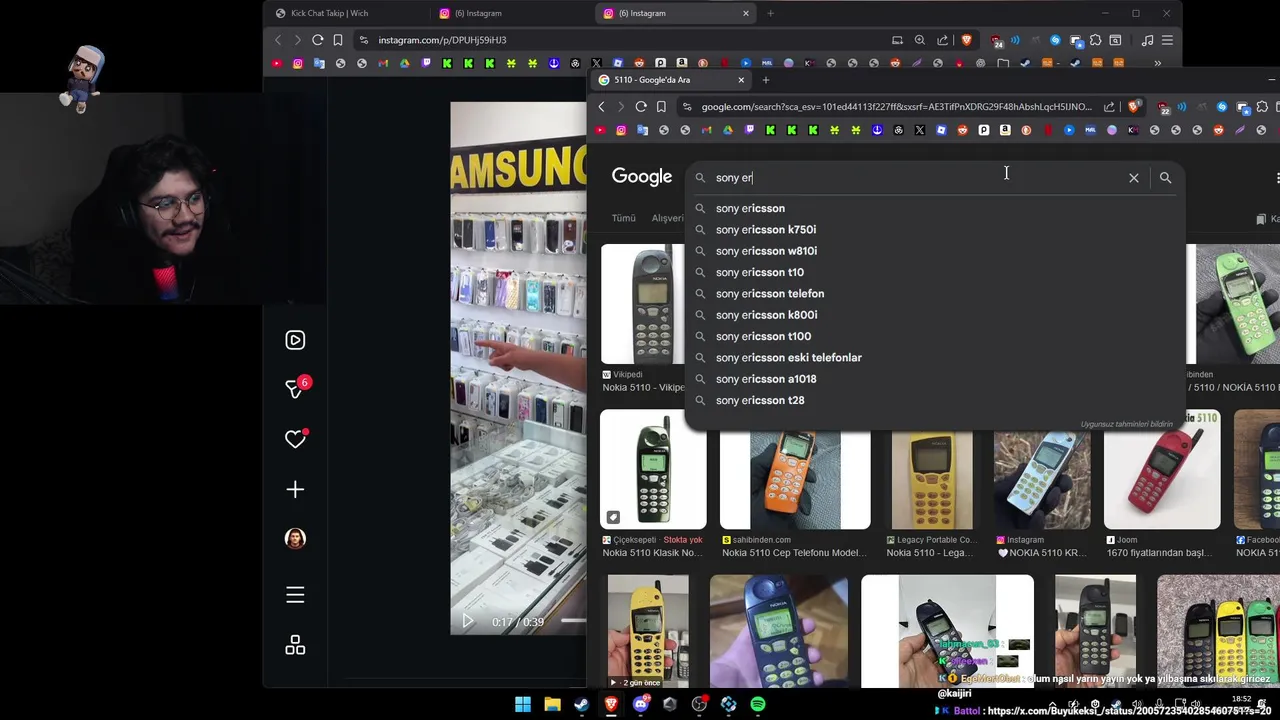This screenshot has height=720, width=1280.
Task: Open a new tab in Google window
Action: point(766,80)
